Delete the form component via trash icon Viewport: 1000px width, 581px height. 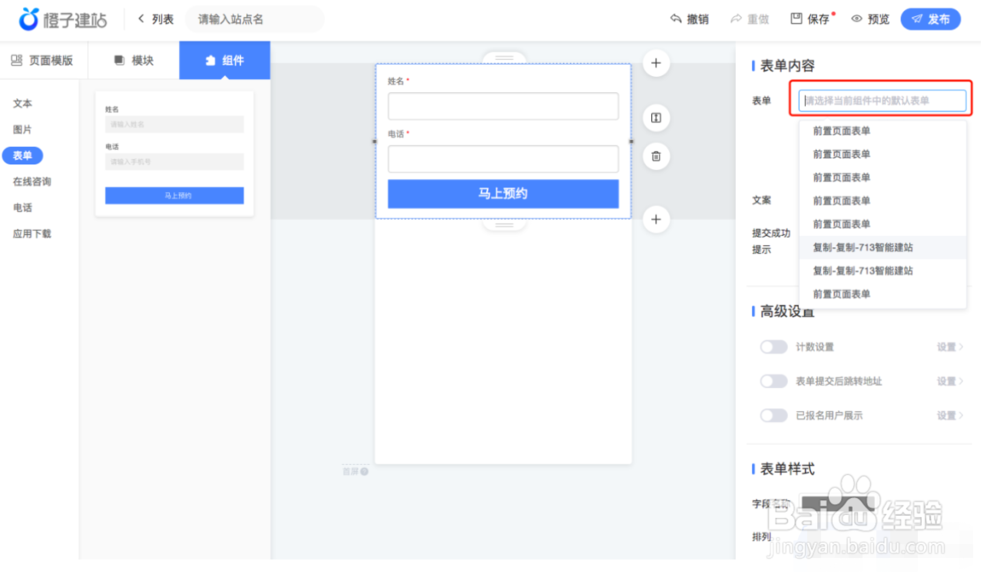655,157
